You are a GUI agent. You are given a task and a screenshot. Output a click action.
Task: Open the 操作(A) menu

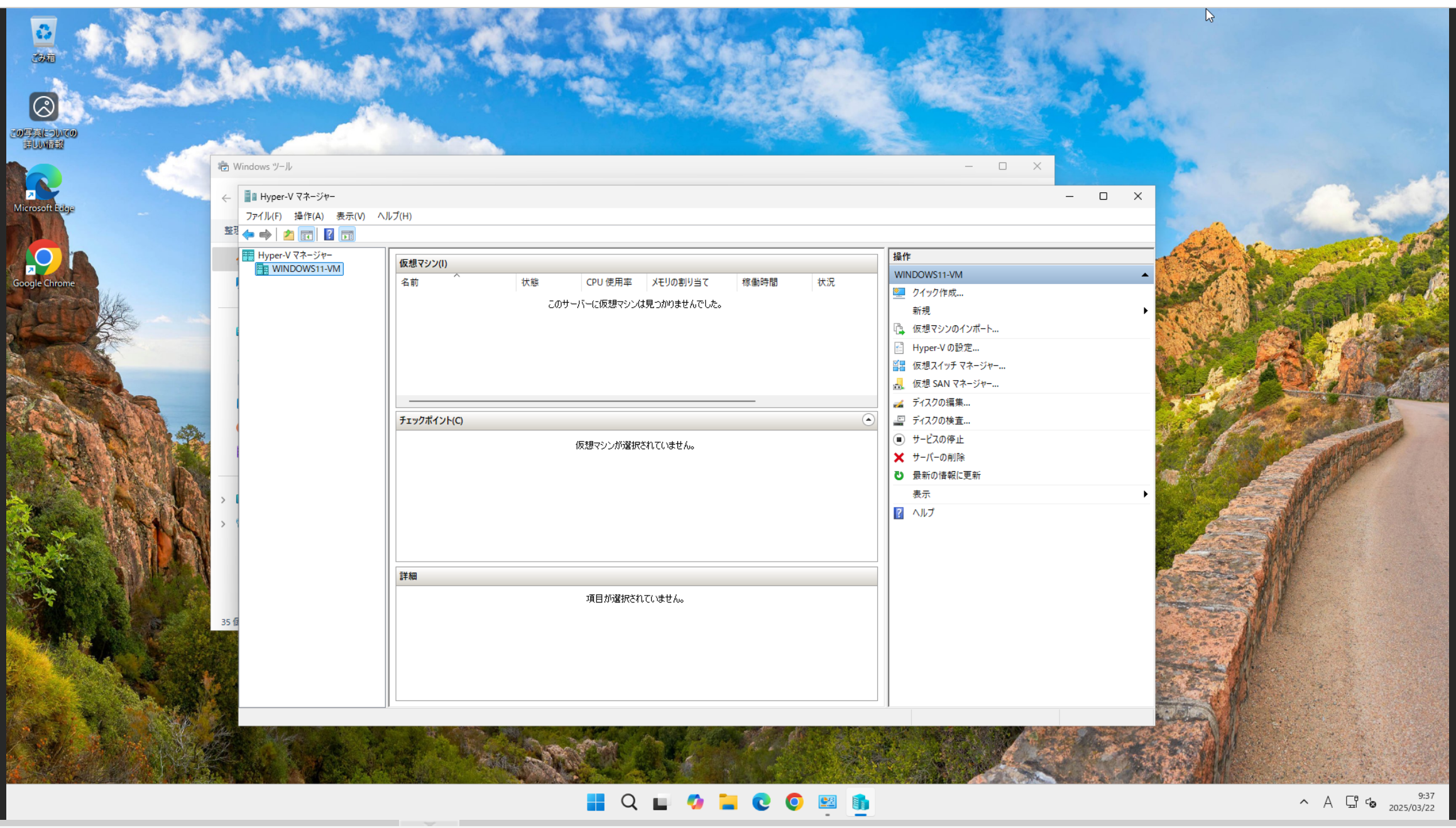pyautogui.click(x=309, y=216)
